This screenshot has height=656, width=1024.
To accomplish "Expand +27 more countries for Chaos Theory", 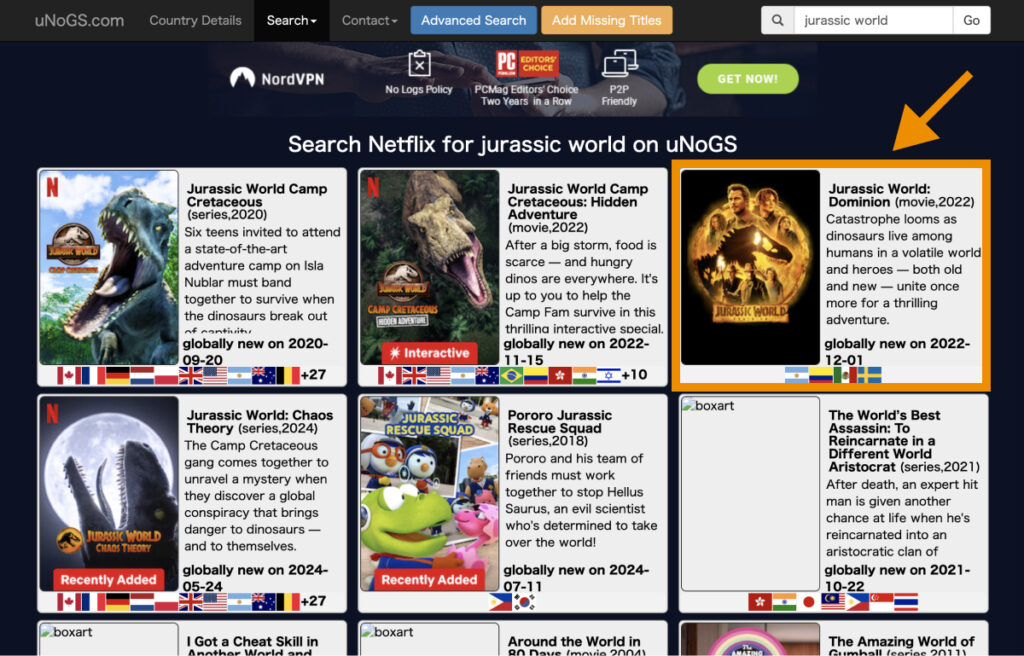I will pyautogui.click(x=313, y=602).
